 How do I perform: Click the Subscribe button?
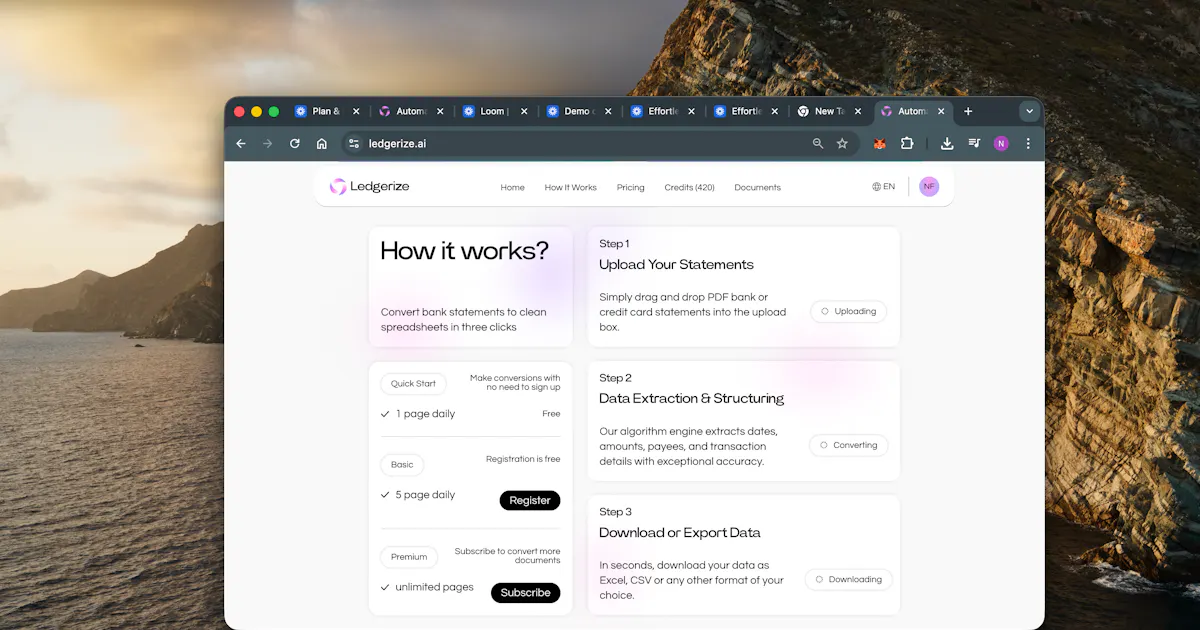pyautogui.click(x=525, y=592)
